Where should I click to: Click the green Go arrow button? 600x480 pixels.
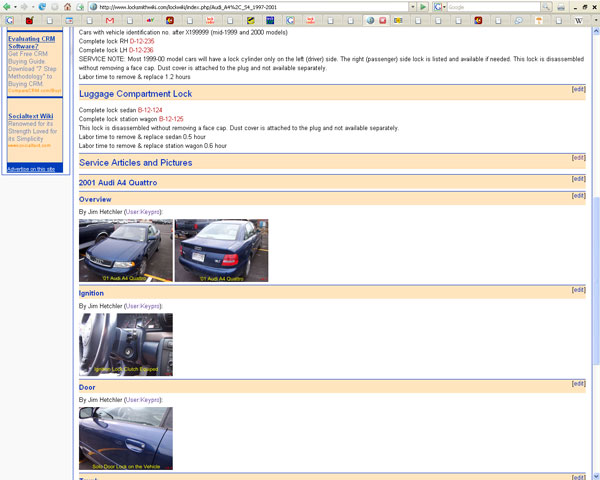point(424,6)
